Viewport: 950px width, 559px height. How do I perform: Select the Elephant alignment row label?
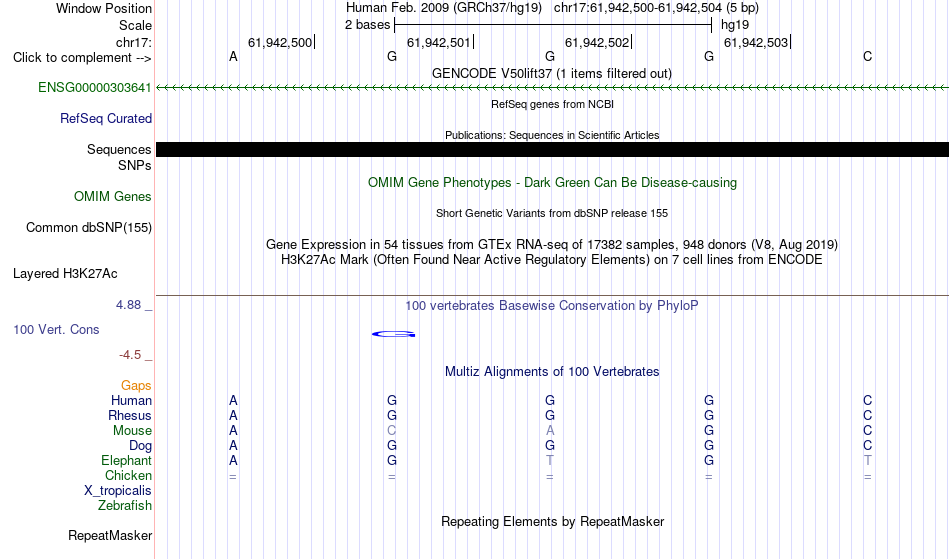click(x=126, y=461)
